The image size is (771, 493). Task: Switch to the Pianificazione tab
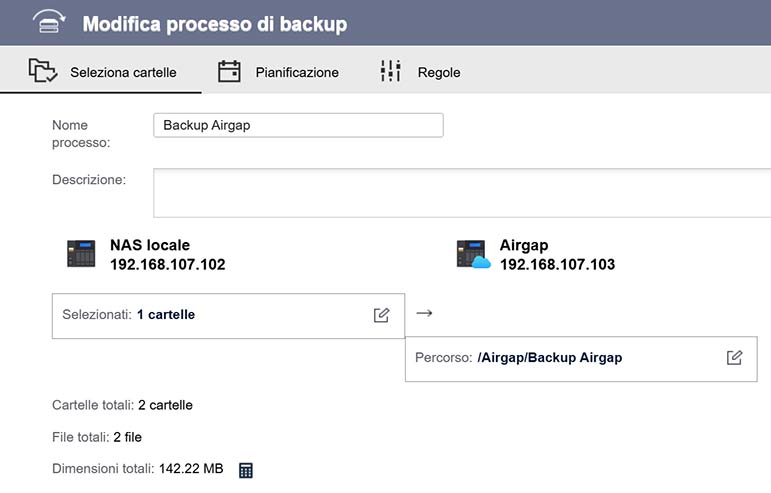click(x=296, y=72)
